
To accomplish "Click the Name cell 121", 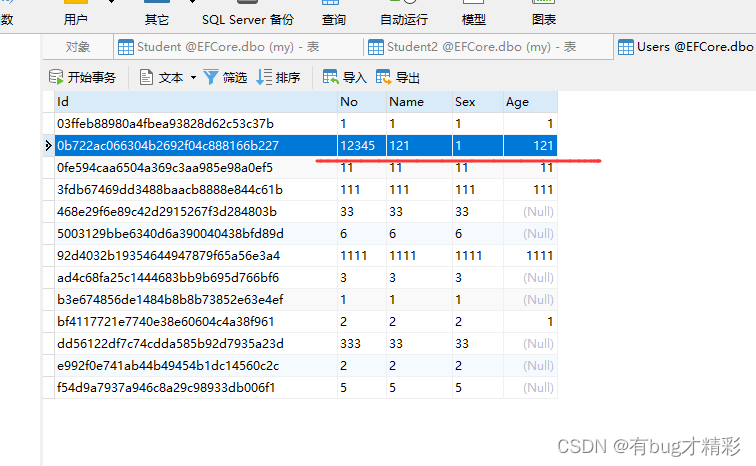I will (419, 146).
